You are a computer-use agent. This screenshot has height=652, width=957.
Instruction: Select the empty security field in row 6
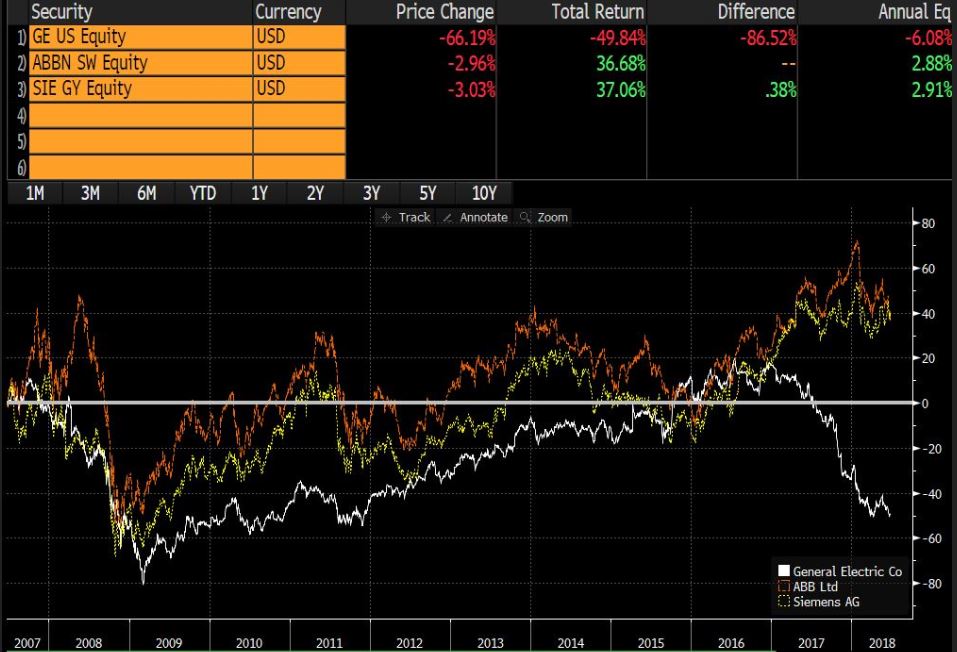(x=140, y=167)
